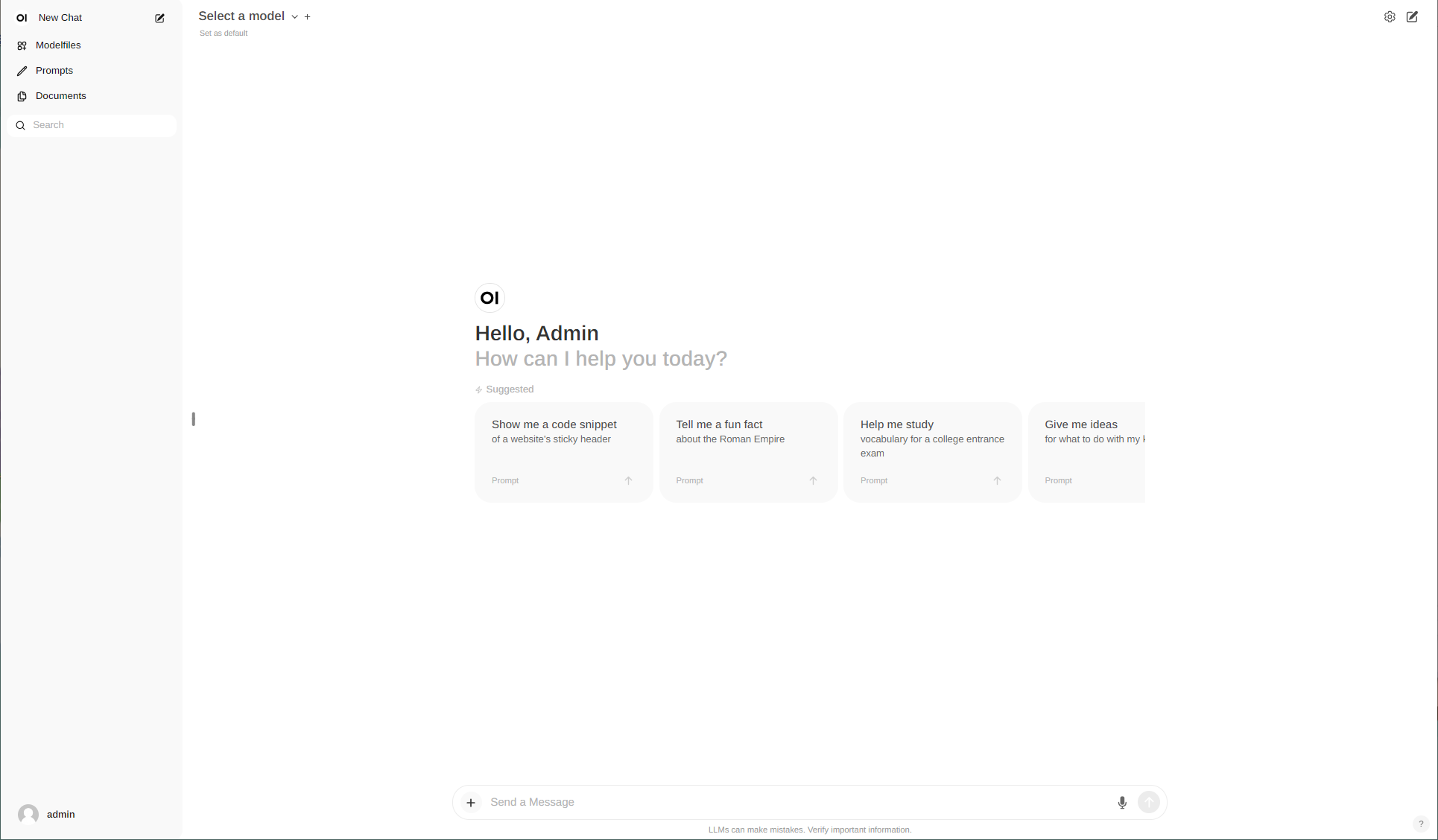Open Modelfiles in the sidebar
Image resolution: width=1438 pixels, height=840 pixels.
pos(58,45)
